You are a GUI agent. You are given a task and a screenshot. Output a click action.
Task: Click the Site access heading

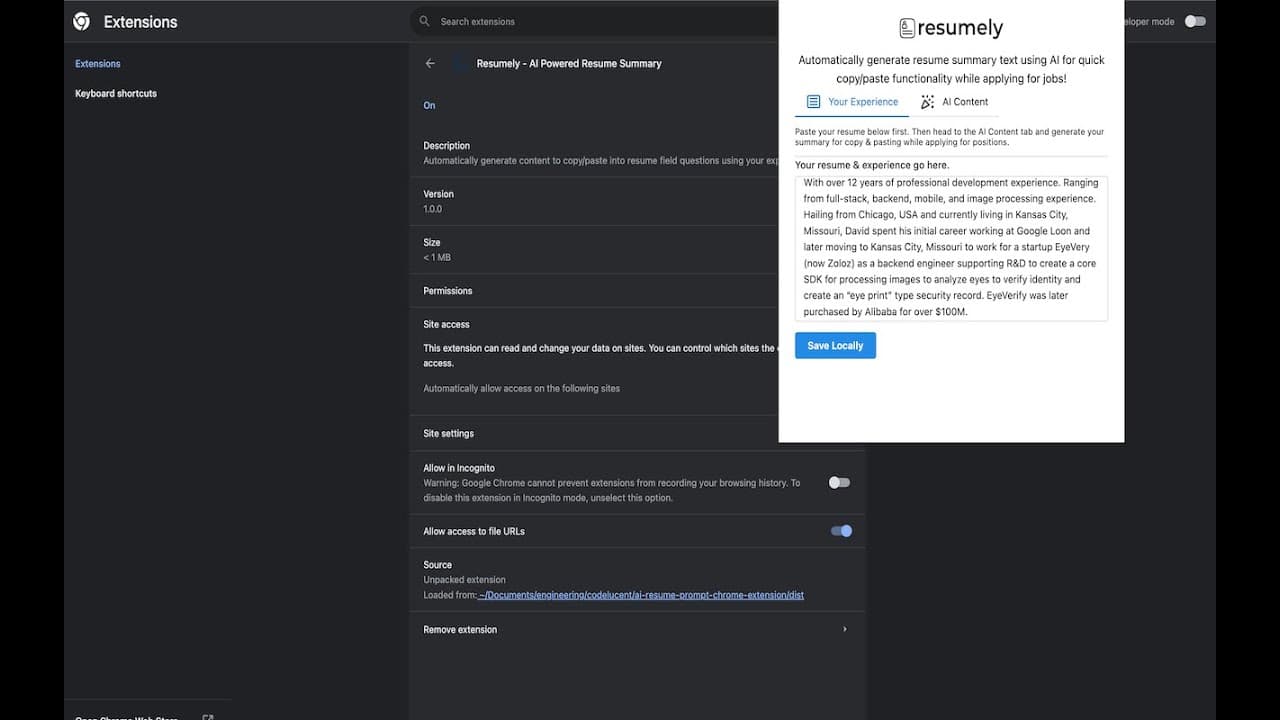point(446,324)
